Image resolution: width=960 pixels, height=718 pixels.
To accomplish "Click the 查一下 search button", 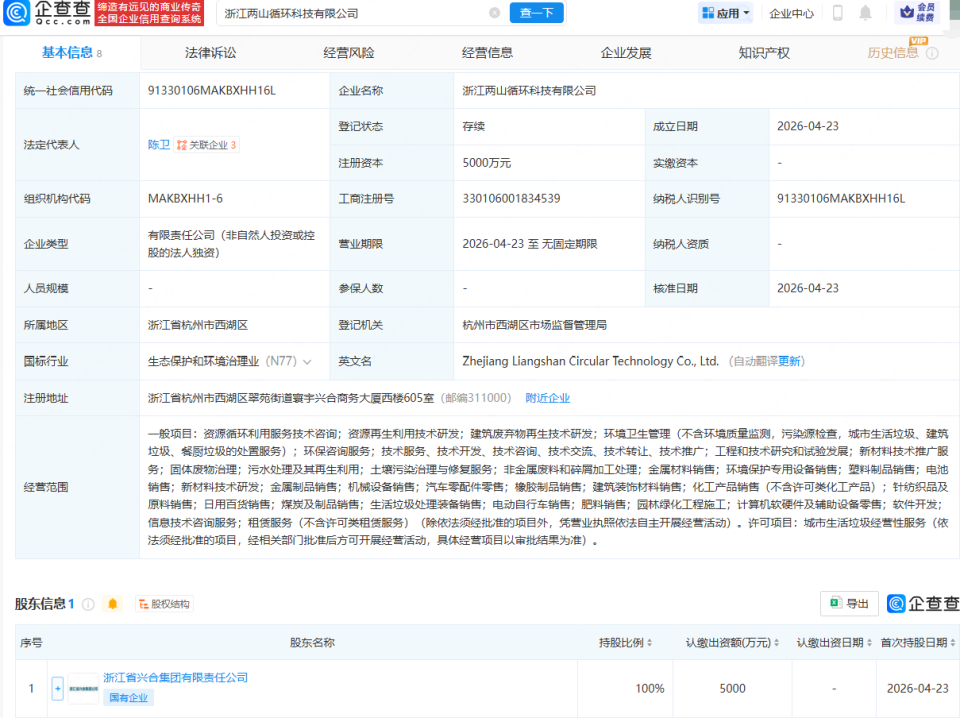I will click(x=537, y=13).
